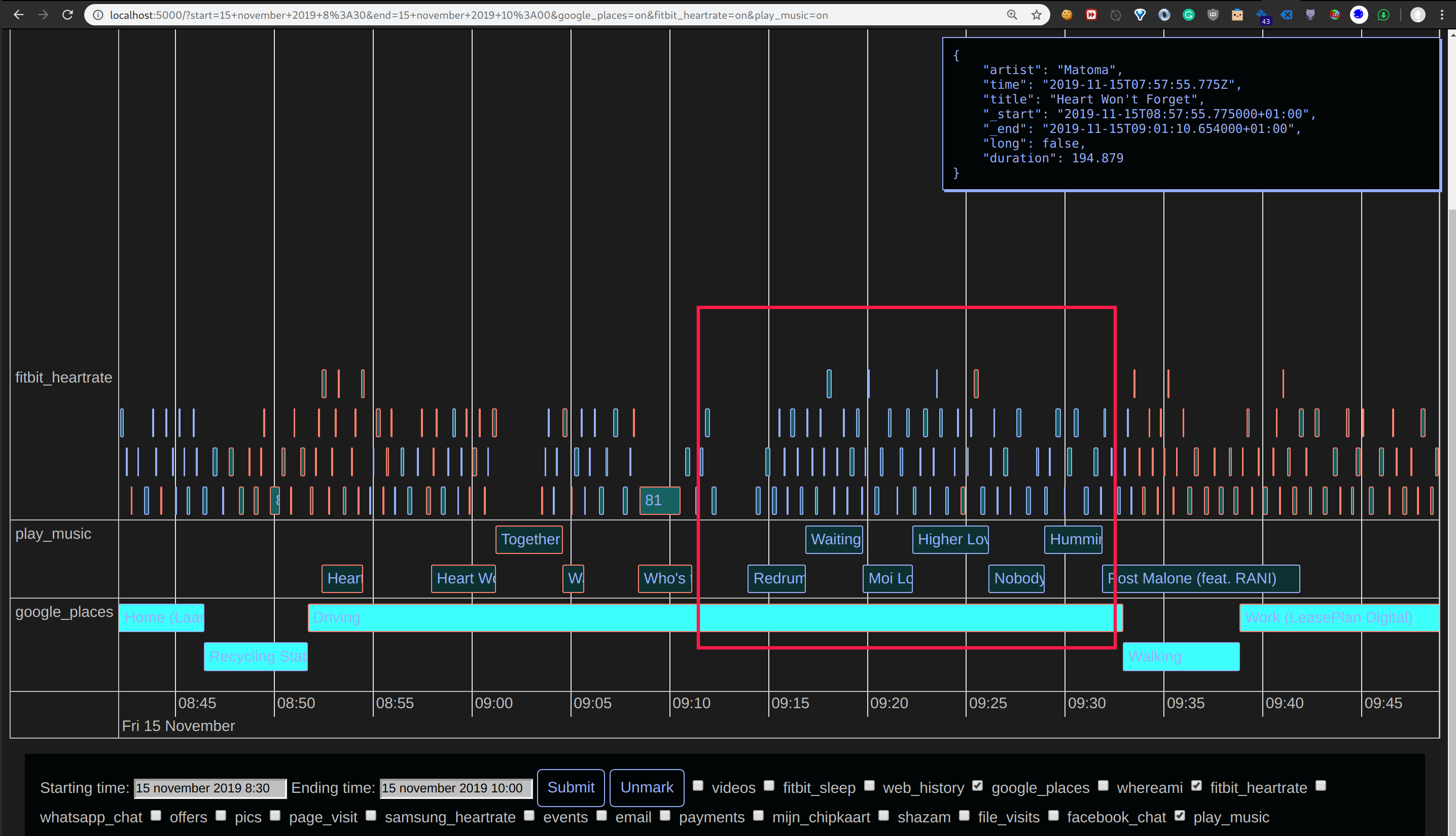Uncheck the google_places checkbox
Image resolution: width=1456 pixels, height=836 pixels.
click(x=977, y=785)
